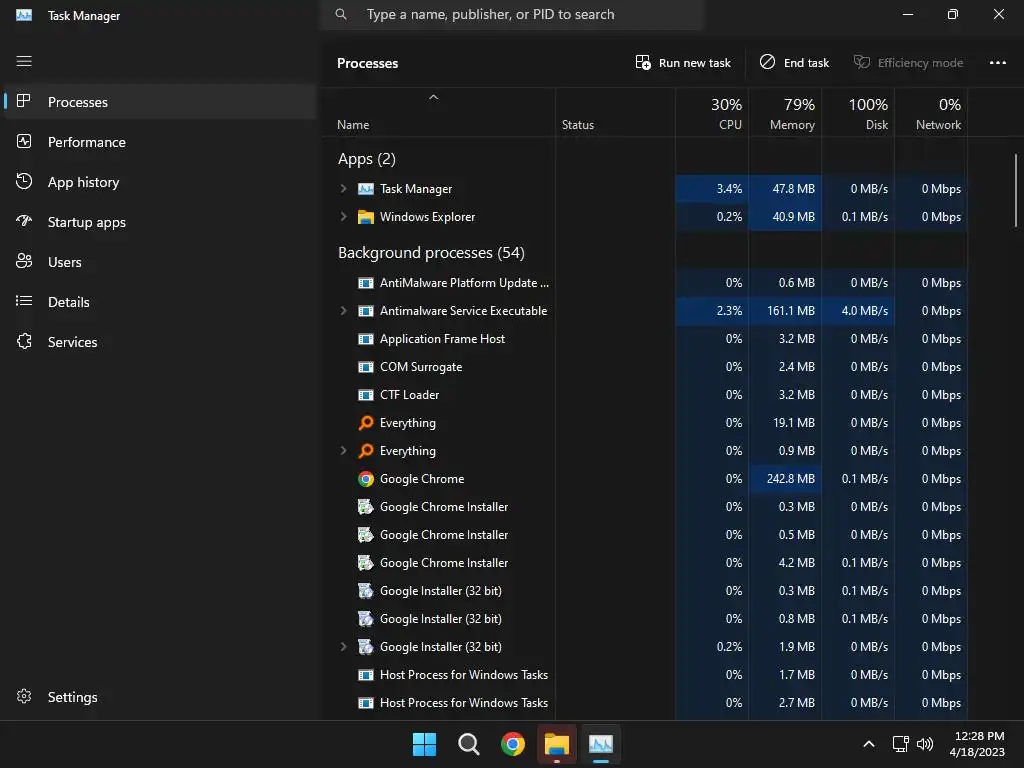Expand the third Google Installer (32 bit) row
The width and height of the screenshot is (1024, 768).
(344, 646)
